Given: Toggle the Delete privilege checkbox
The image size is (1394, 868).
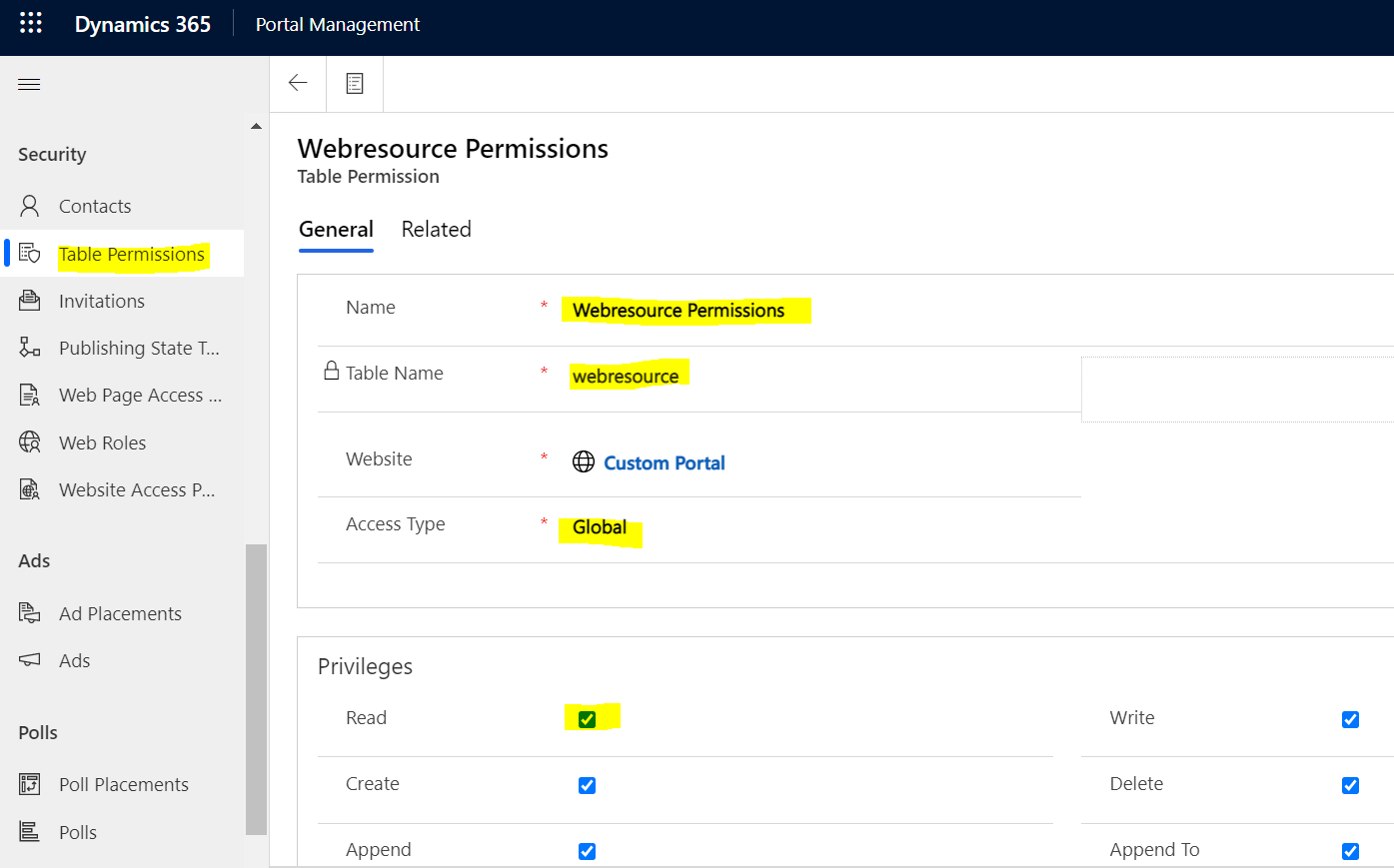Looking at the screenshot, I should [x=1350, y=785].
